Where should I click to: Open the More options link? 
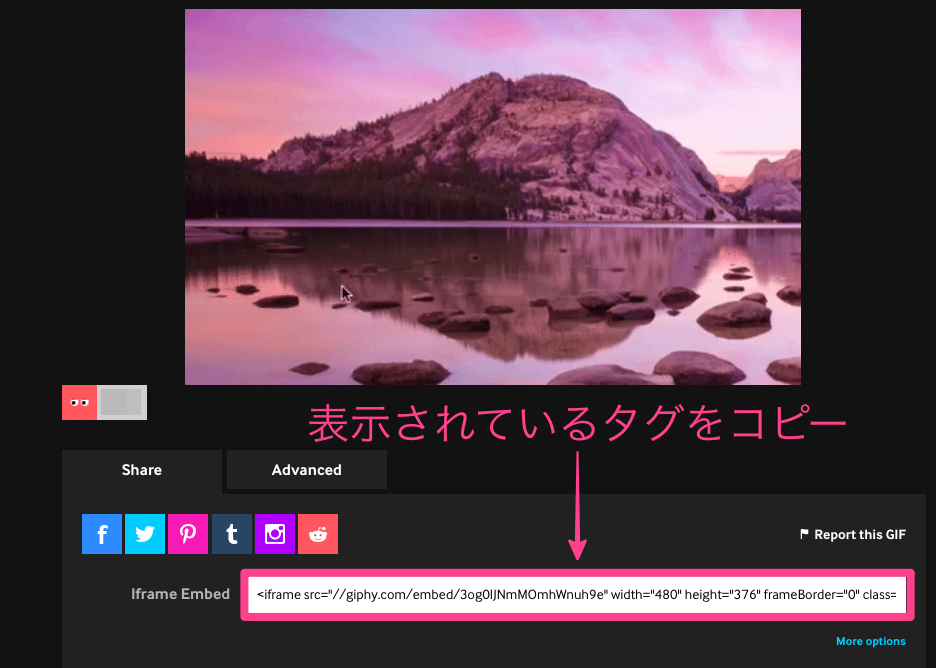[870, 641]
